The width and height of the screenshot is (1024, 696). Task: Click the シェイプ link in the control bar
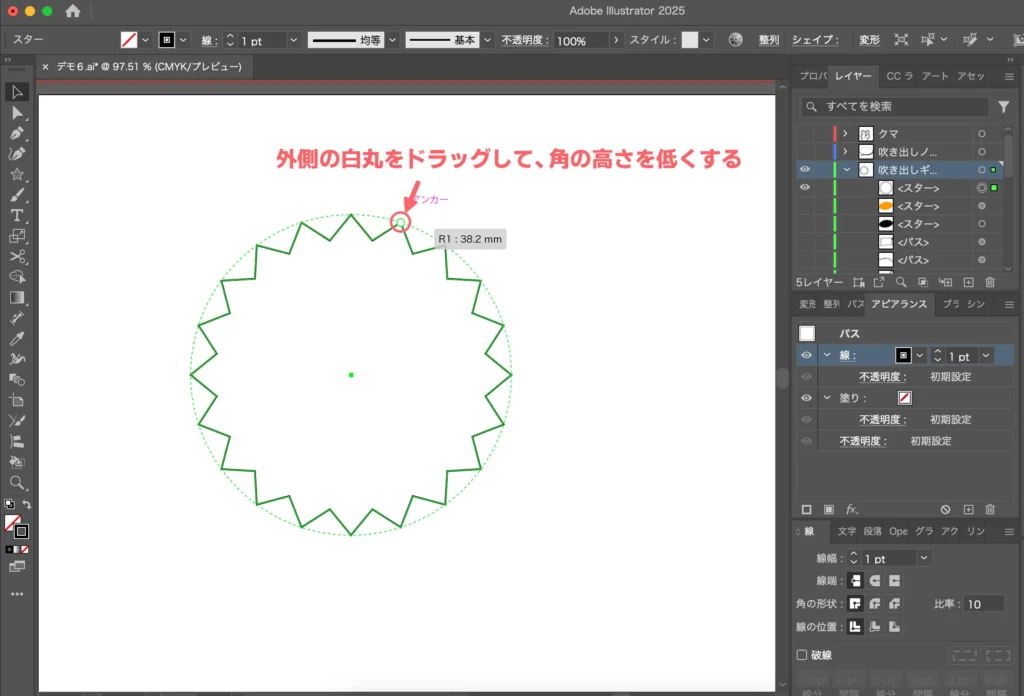point(818,40)
